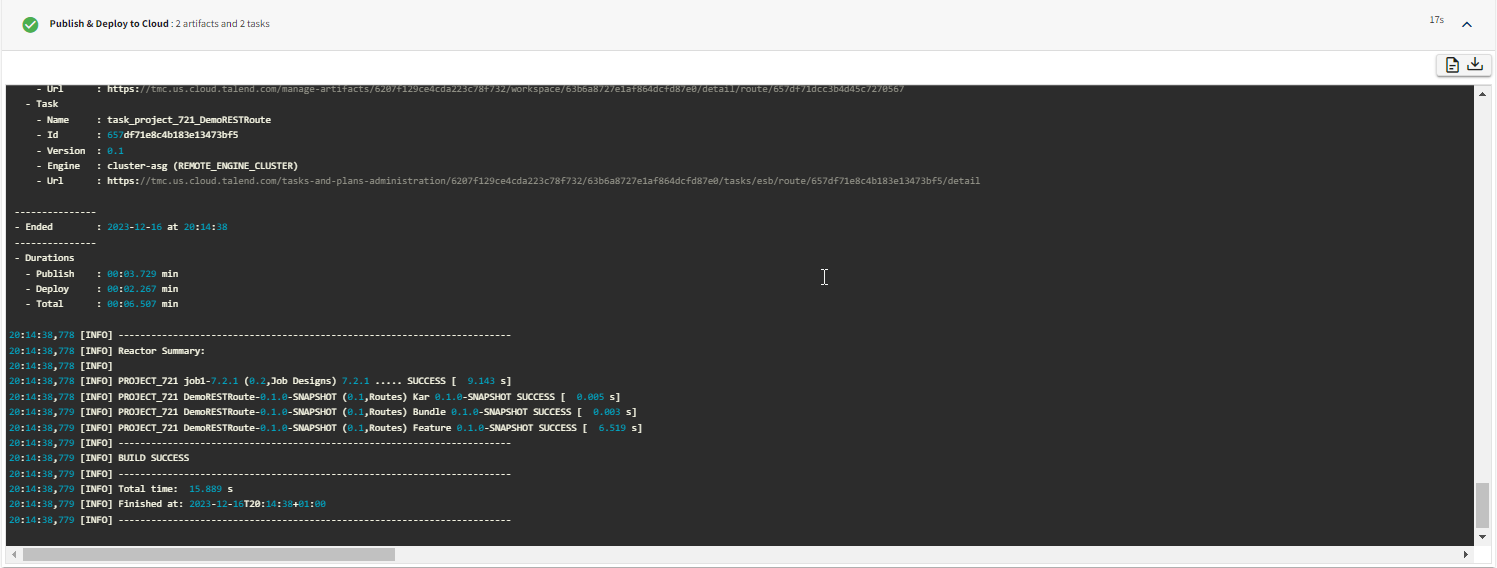
Task: Click the horizontal scrollbar thumb
Action: (208, 554)
